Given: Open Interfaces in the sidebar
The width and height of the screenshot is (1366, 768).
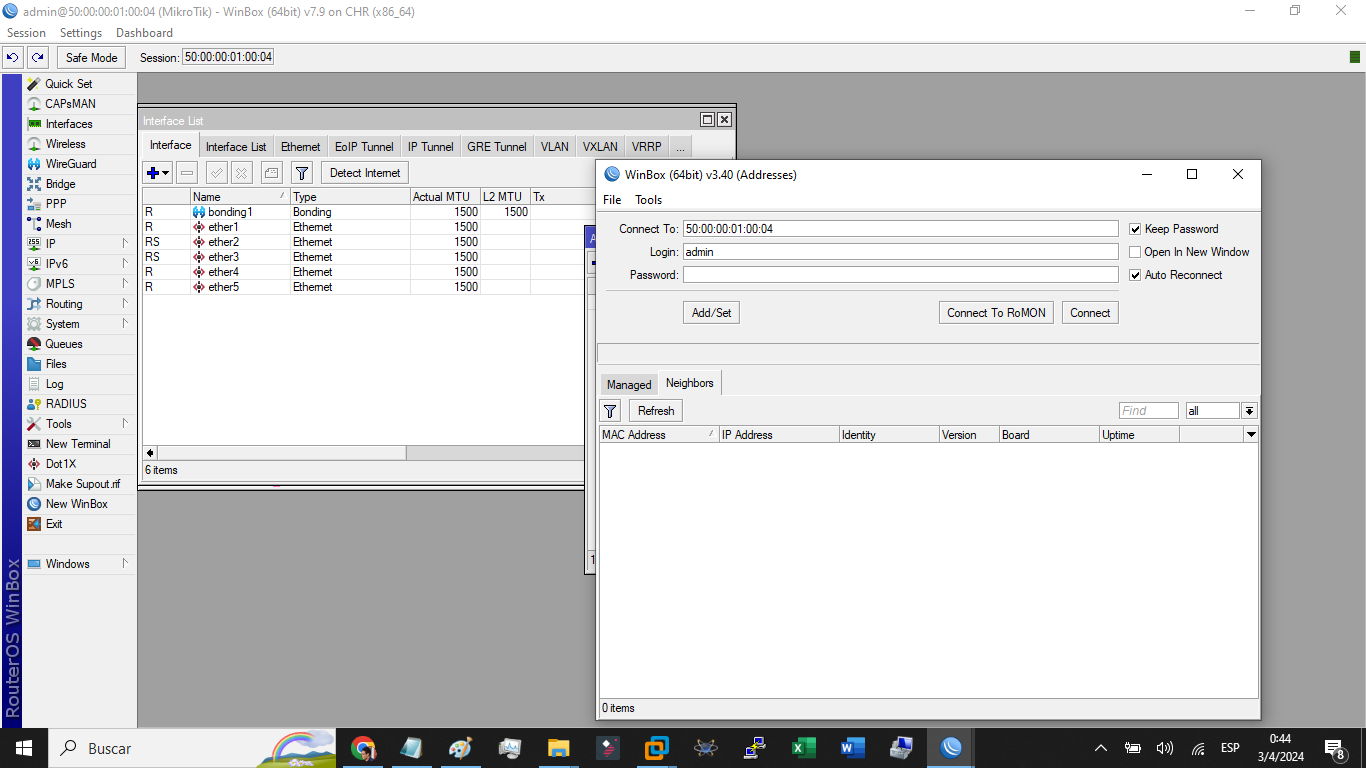Looking at the screenshot, I should click(68, 124).
